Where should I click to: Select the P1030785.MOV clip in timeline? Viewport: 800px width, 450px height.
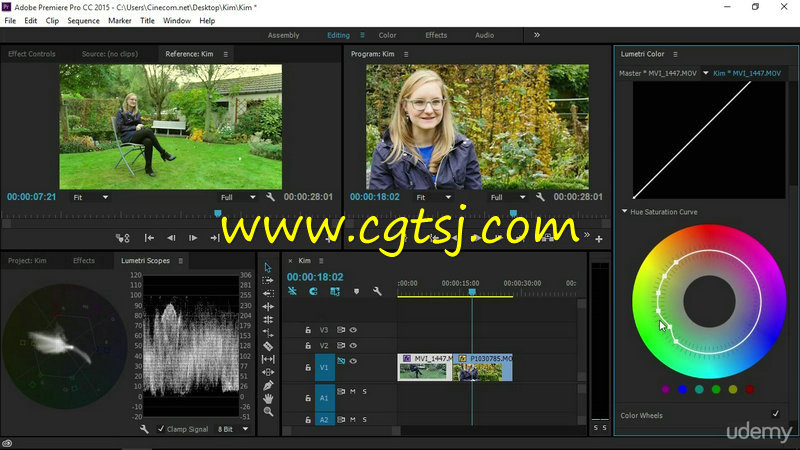pos(483,367)
